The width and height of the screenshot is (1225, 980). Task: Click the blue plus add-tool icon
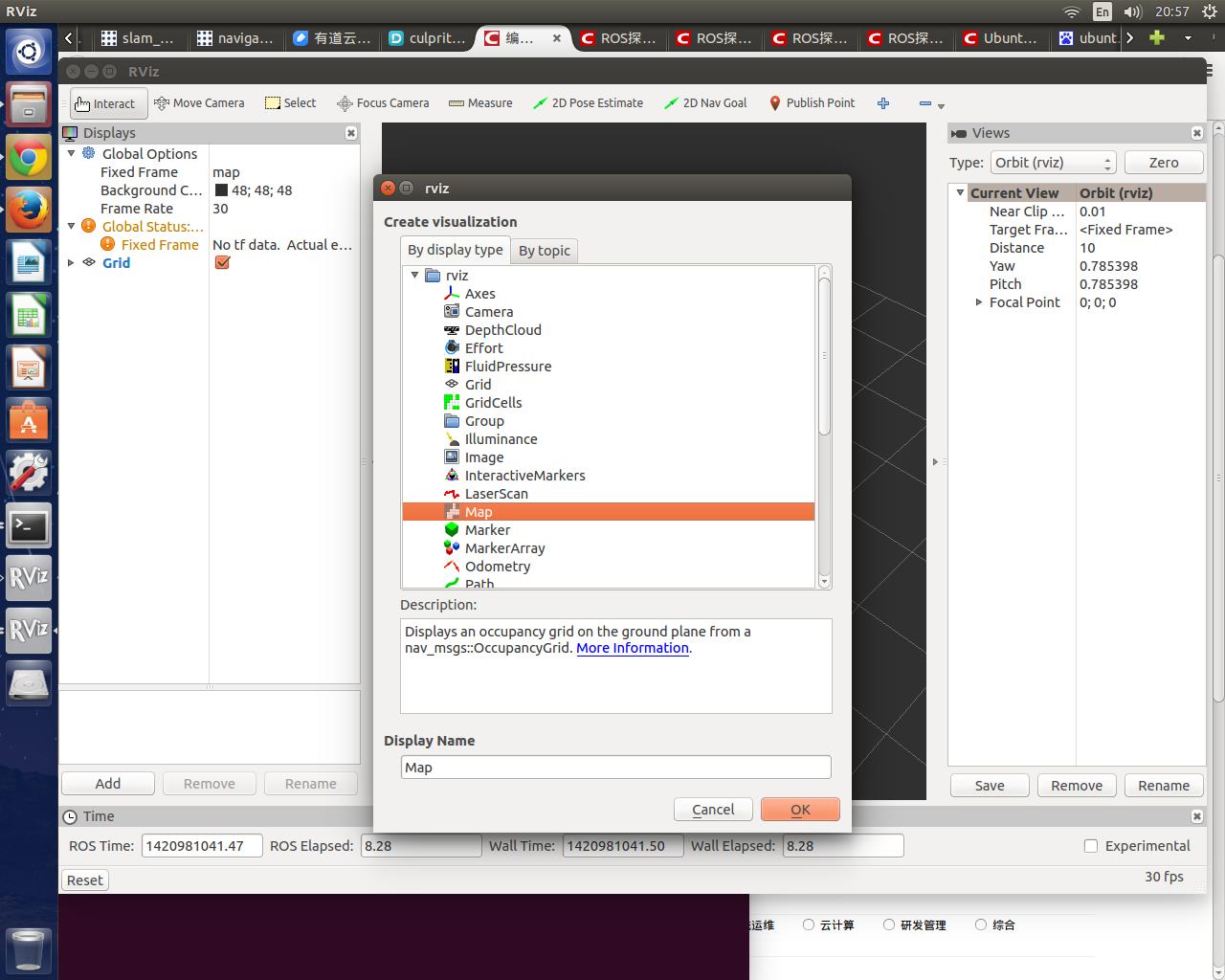(x=883, y=103)
